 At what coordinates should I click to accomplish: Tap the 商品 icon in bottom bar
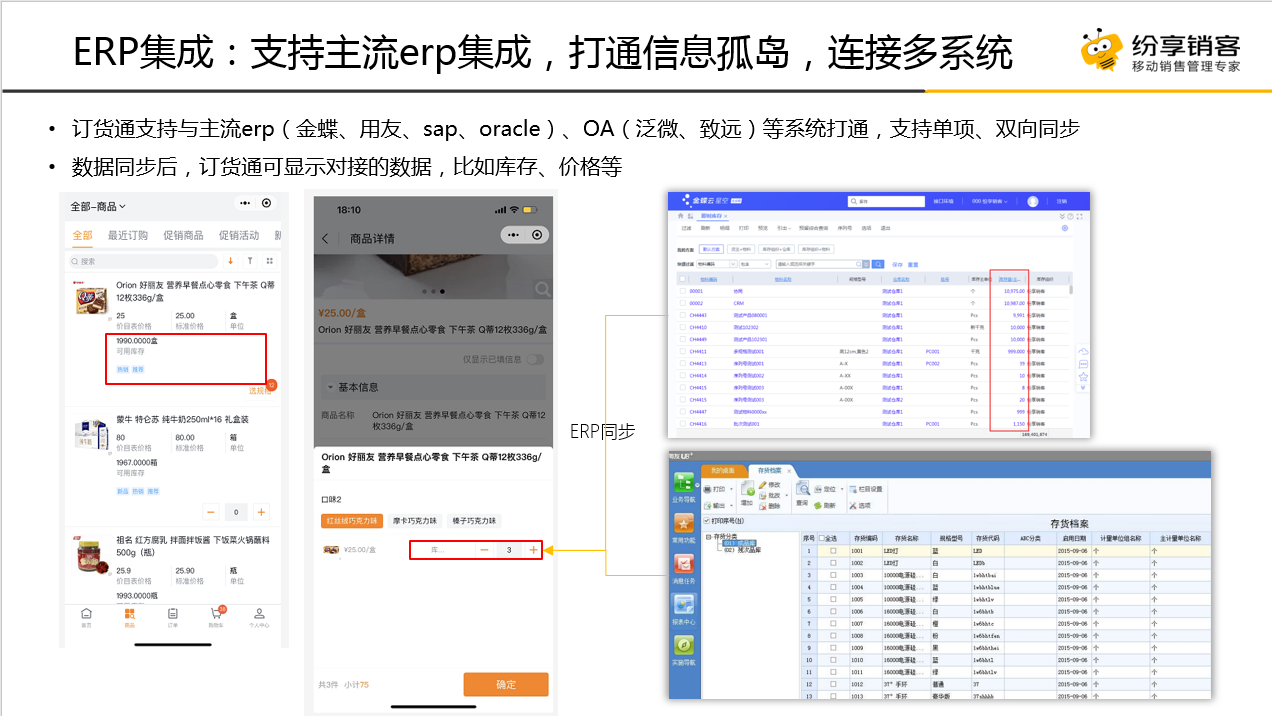129,616
